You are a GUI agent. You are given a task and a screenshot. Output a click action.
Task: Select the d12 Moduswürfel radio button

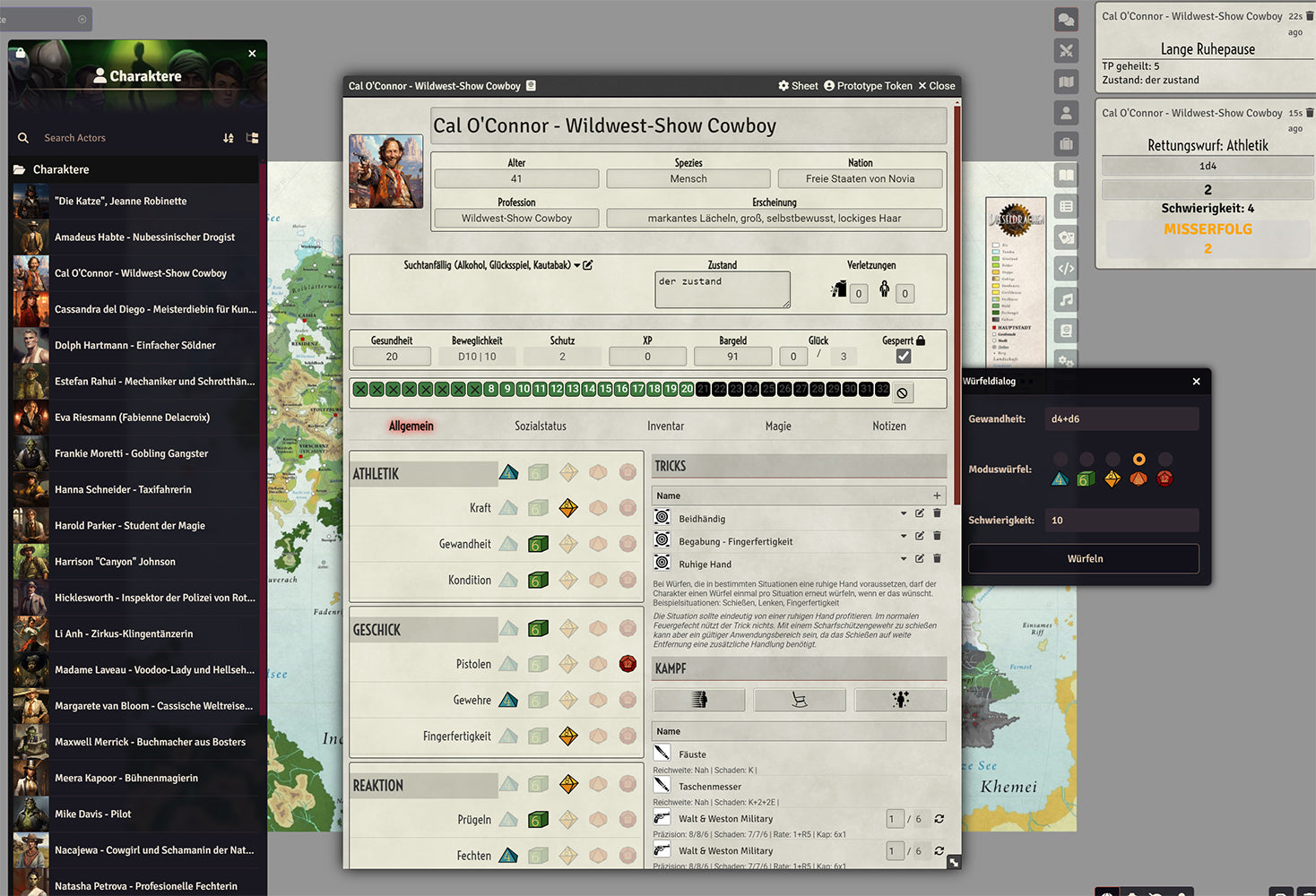[1164, 460]
